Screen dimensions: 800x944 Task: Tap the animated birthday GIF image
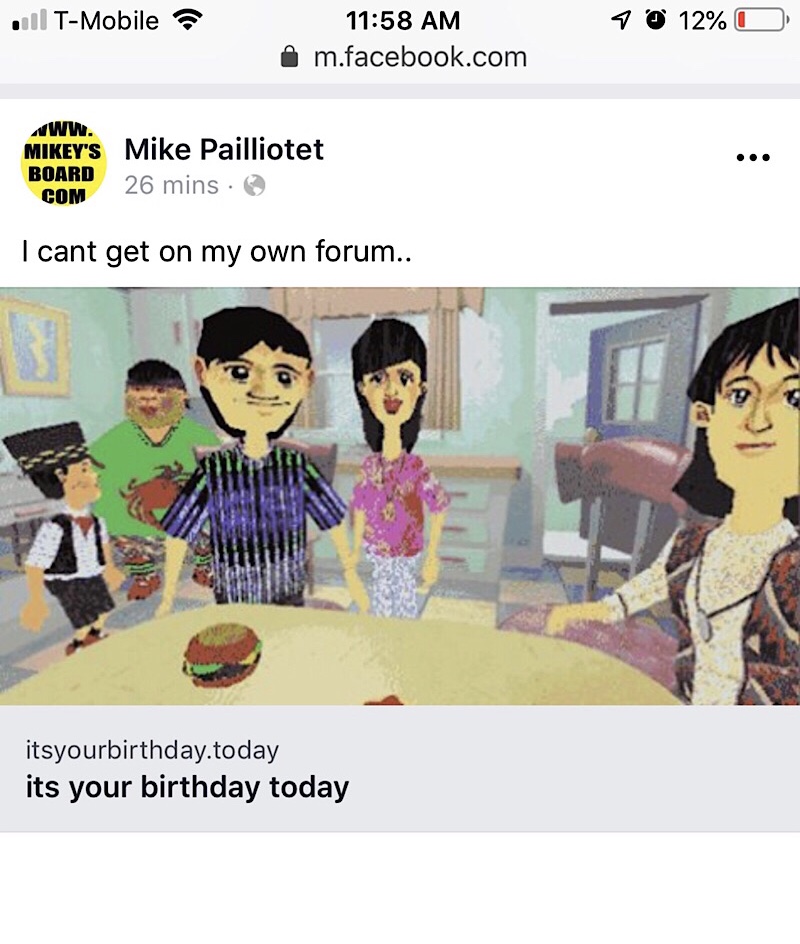(400, 495)
